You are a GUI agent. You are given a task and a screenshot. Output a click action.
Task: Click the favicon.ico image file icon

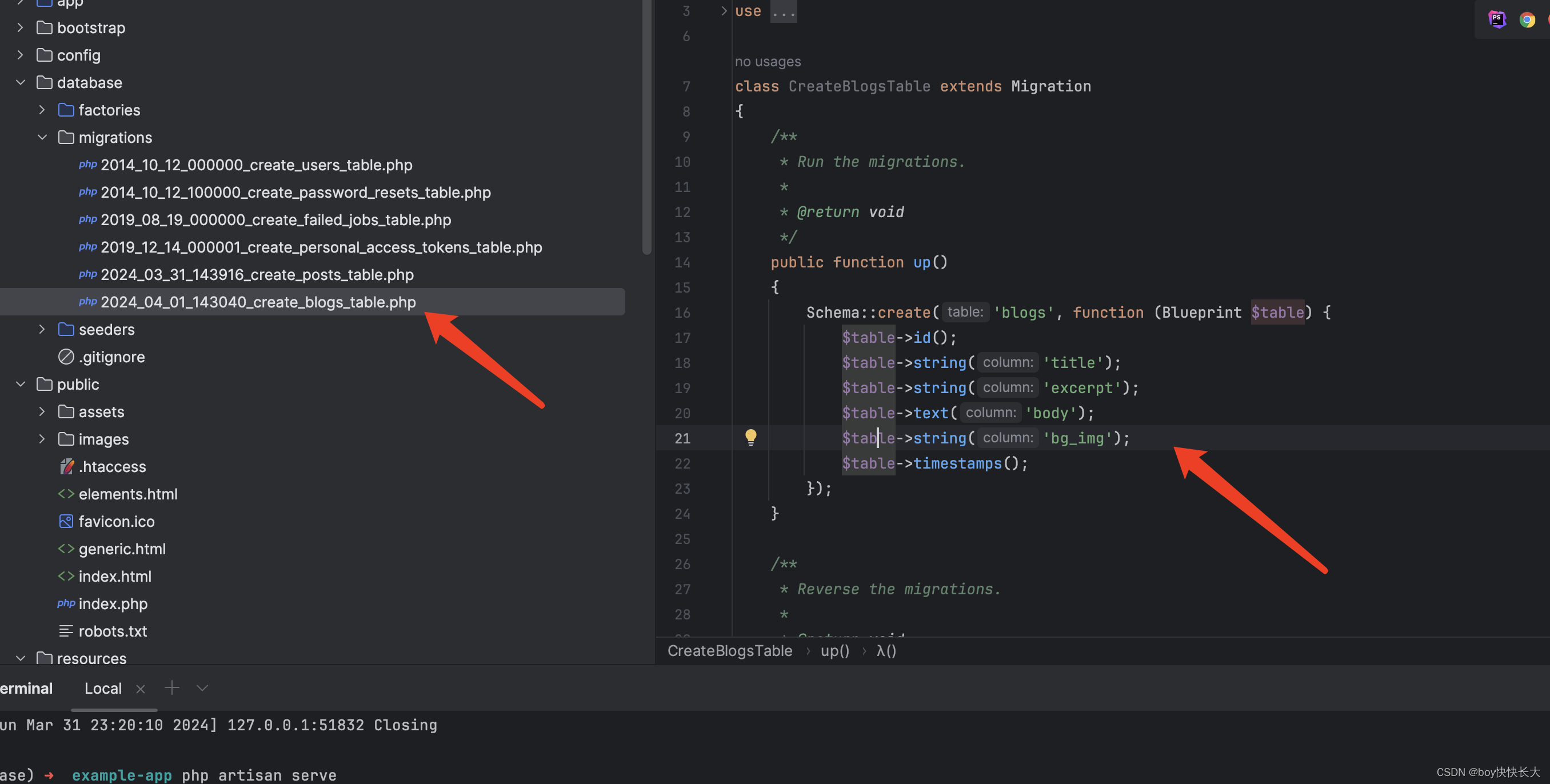pos(66,521)
